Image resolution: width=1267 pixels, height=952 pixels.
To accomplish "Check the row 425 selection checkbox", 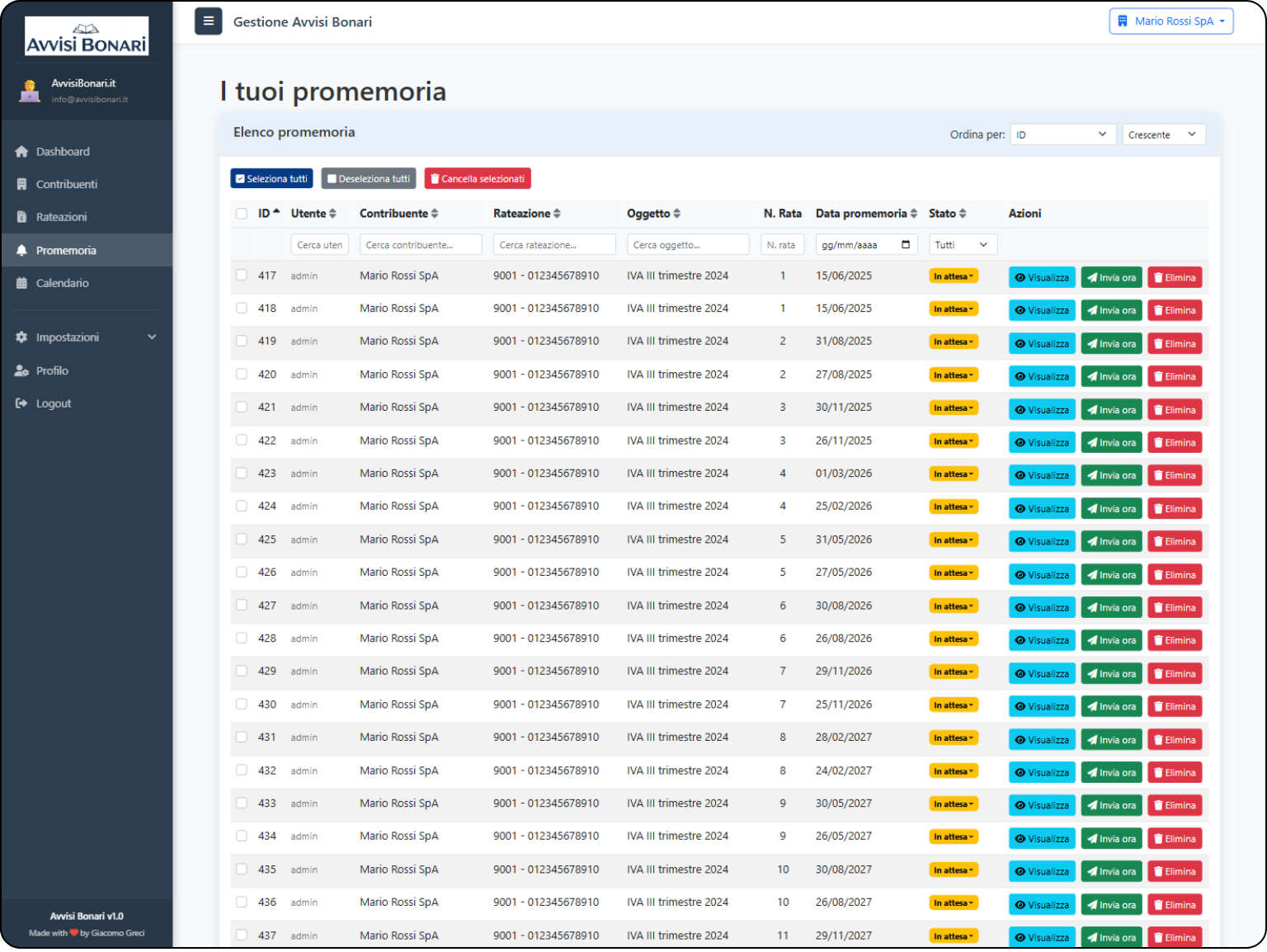I will (242, 540).
